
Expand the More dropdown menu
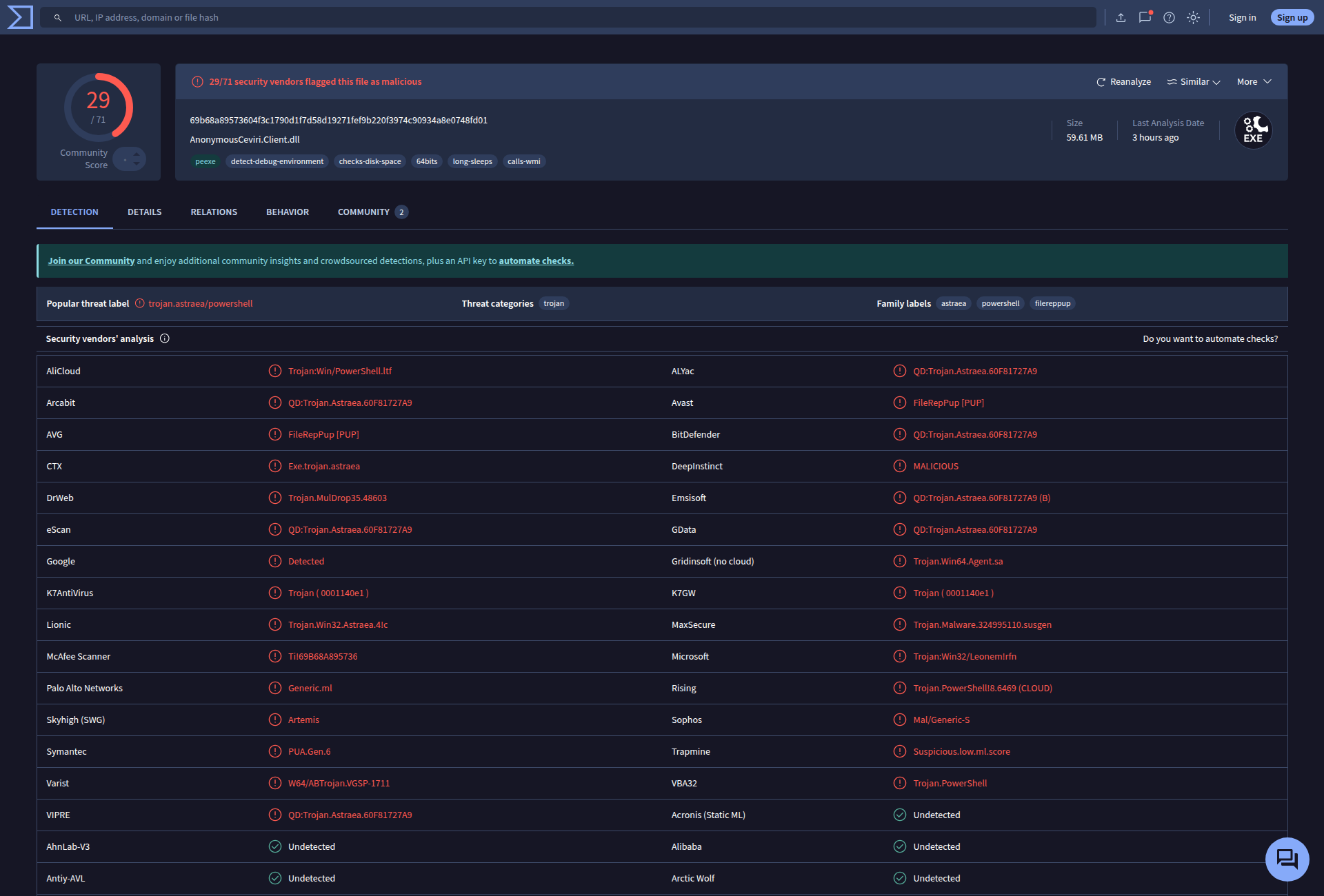(1254, 82)
